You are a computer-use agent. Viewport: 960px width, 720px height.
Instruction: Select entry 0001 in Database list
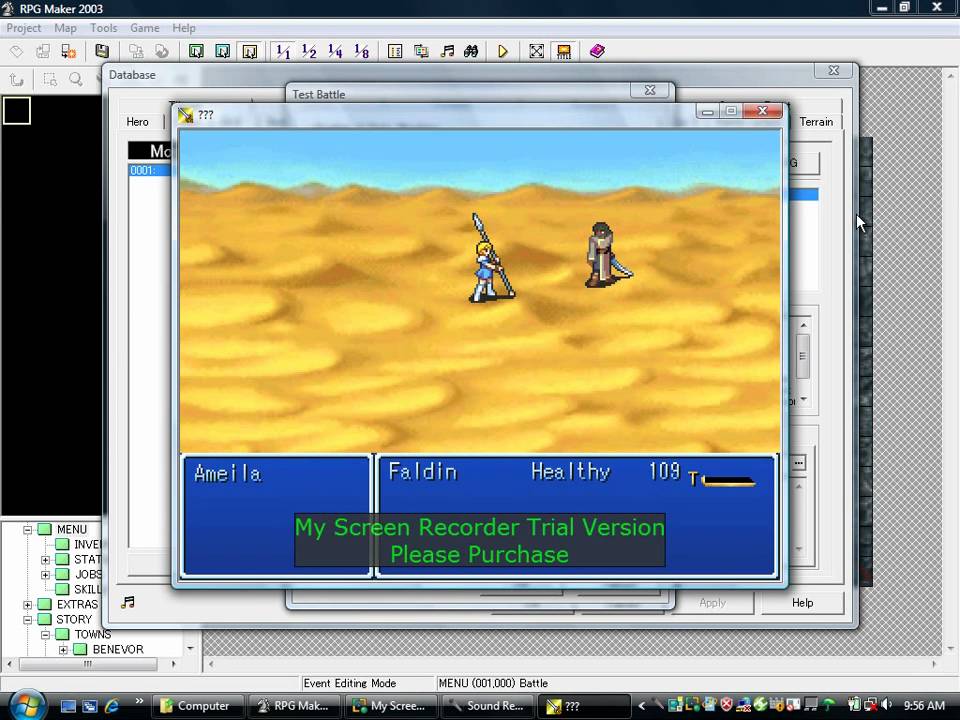[149, 170]
